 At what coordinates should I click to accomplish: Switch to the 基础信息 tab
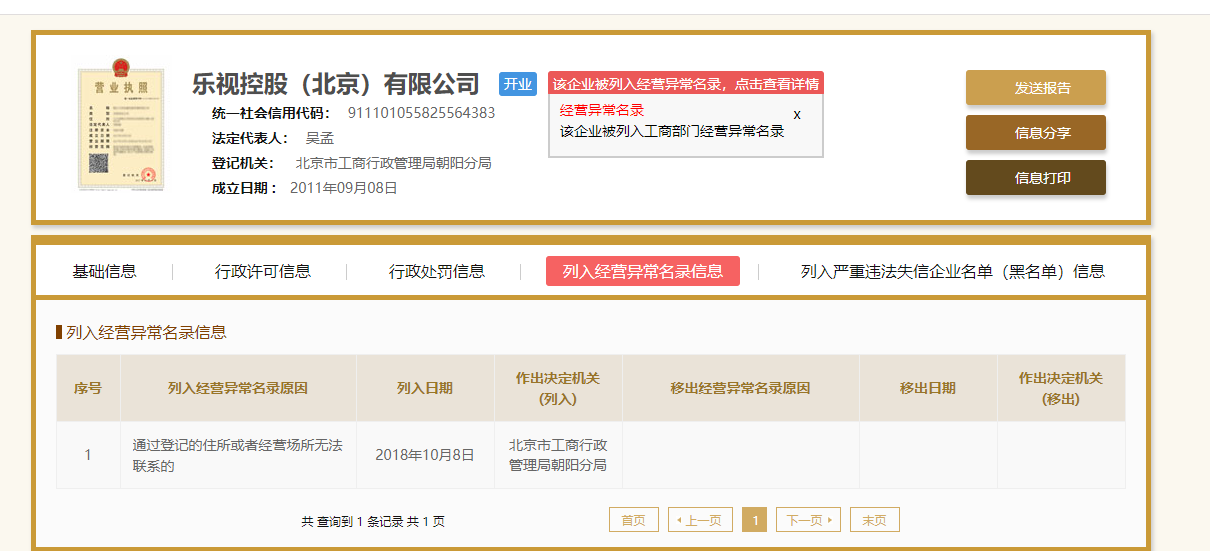click(104, 271)
